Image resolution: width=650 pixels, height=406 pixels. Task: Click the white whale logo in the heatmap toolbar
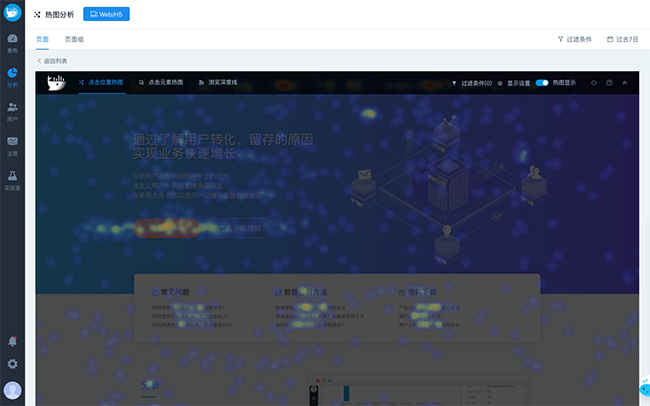[x=56, y=83]
